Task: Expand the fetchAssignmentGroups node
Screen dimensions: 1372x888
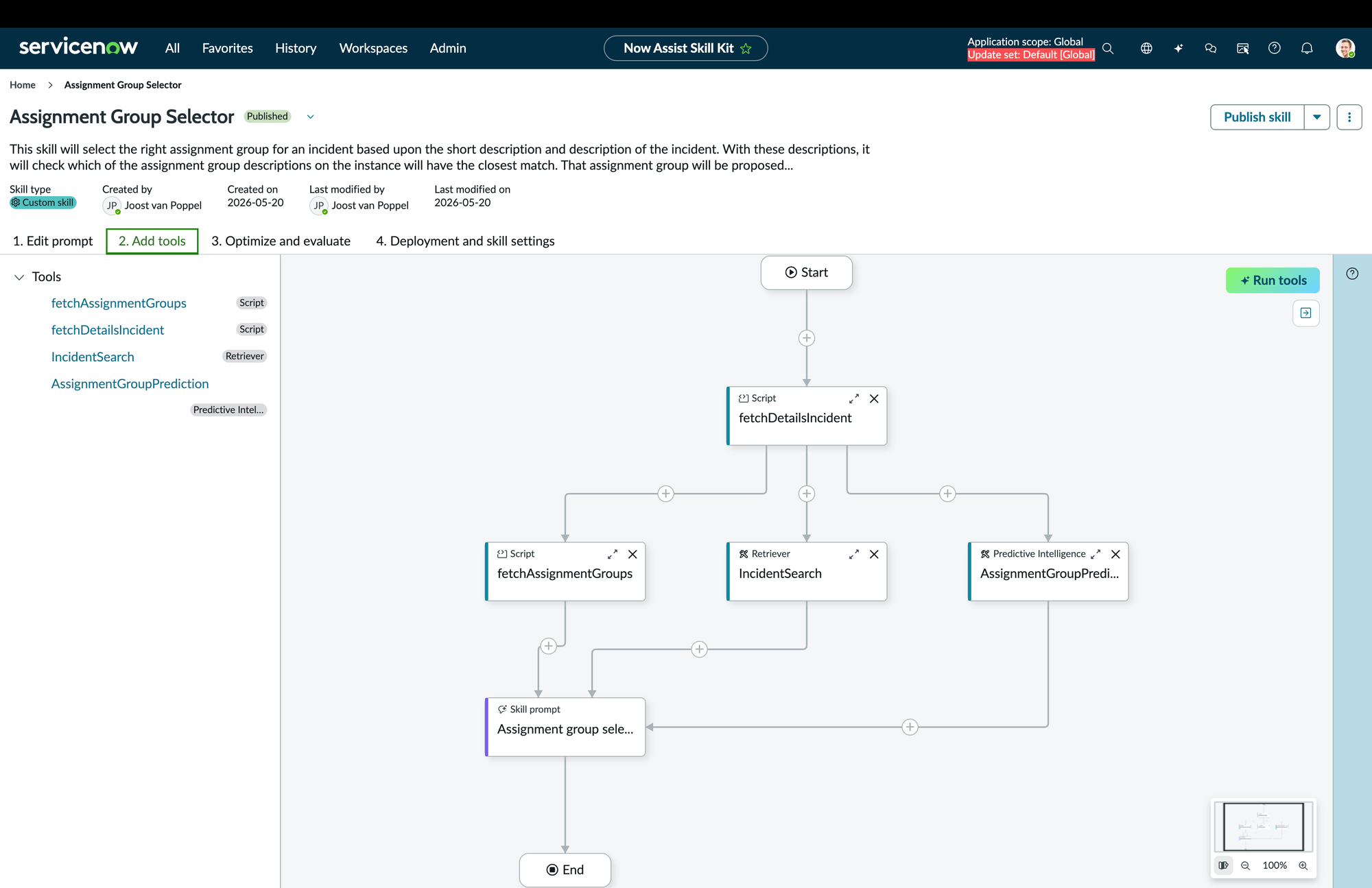Action: click(x=613, y=554)
